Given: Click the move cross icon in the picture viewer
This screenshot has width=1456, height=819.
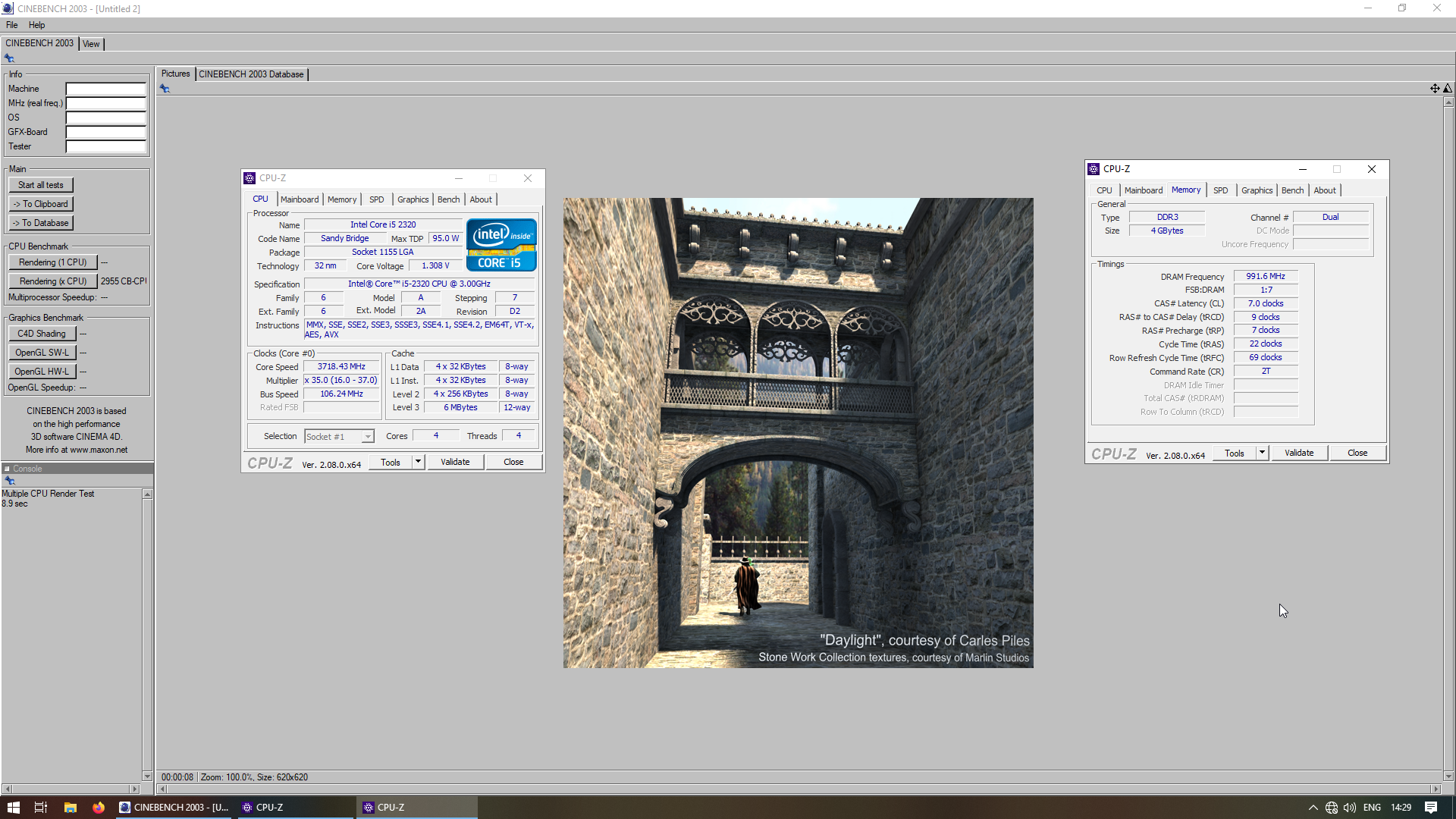Looking at the screenshot, I should pyautogui.click(x=1435, y=89).
